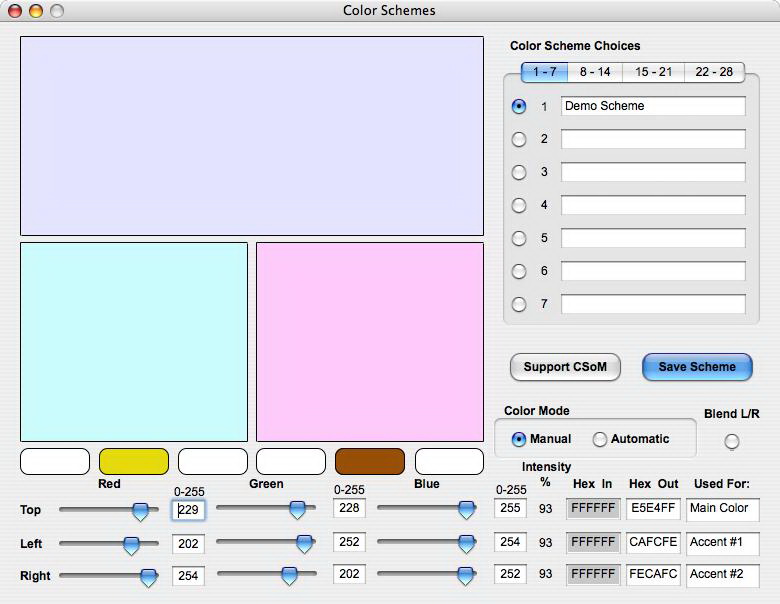Click the Right row Hex In field

click(593, 574)
